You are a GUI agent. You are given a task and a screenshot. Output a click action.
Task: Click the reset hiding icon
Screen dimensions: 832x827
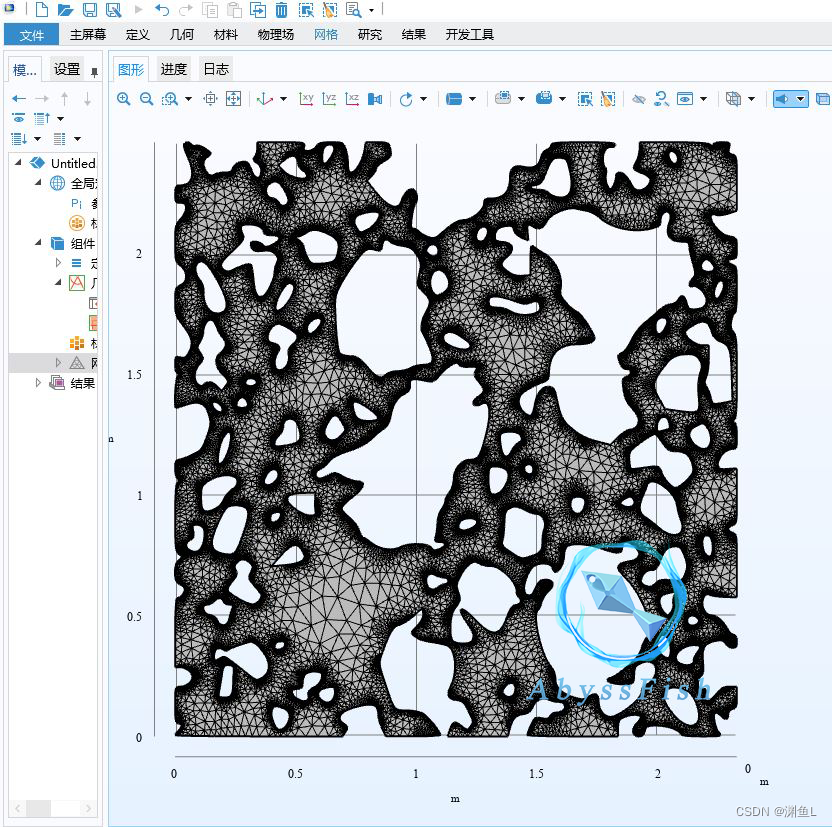[x=661, y=99]
